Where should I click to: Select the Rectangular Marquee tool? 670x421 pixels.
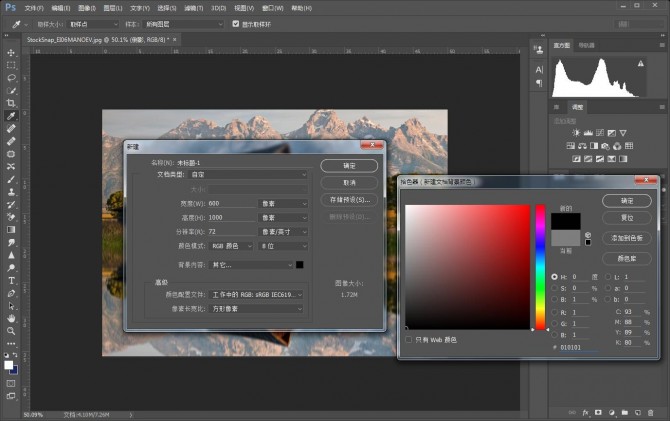[x=11, y=64]
